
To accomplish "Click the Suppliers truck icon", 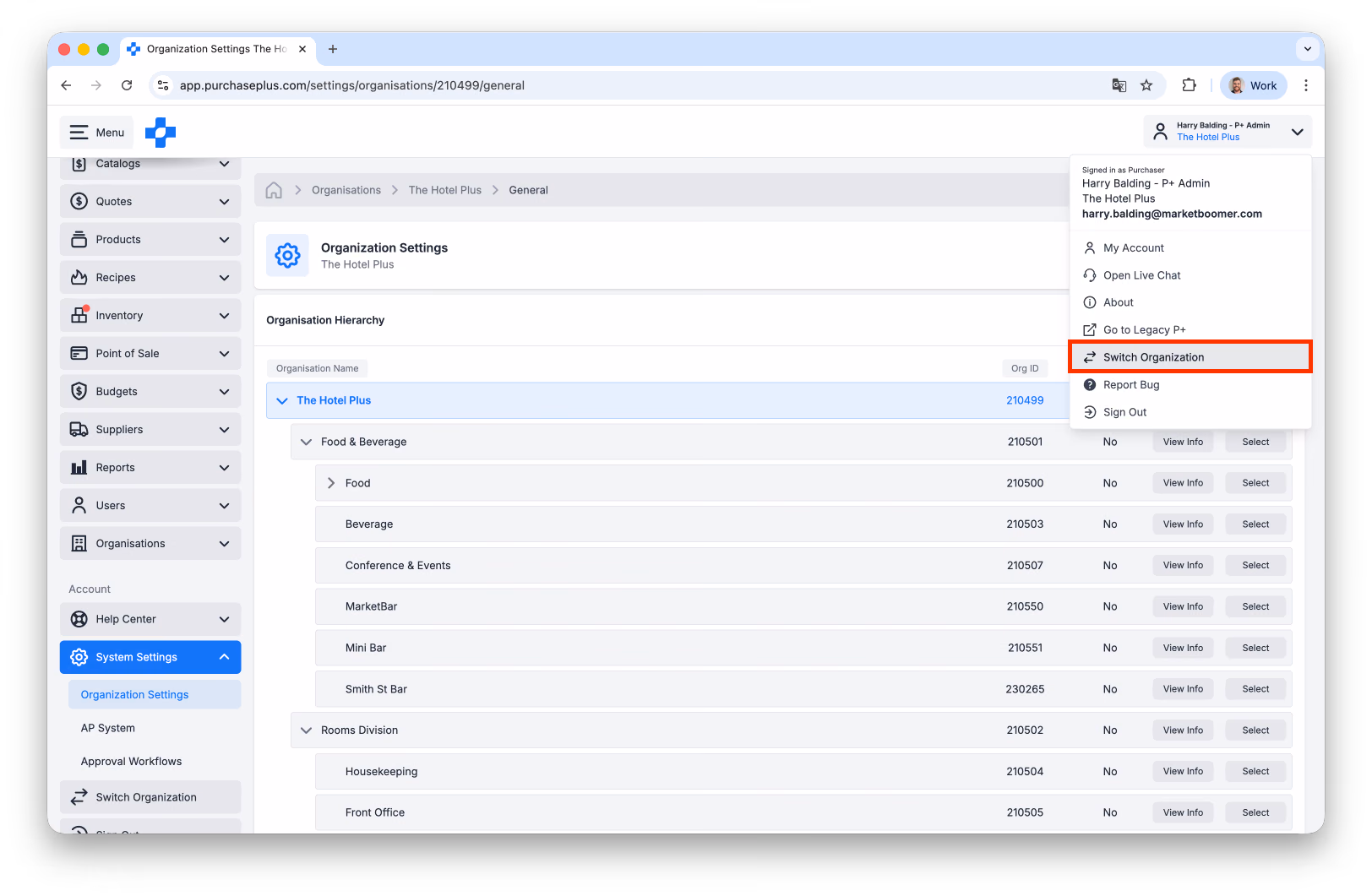I will (x=79, y=430).
